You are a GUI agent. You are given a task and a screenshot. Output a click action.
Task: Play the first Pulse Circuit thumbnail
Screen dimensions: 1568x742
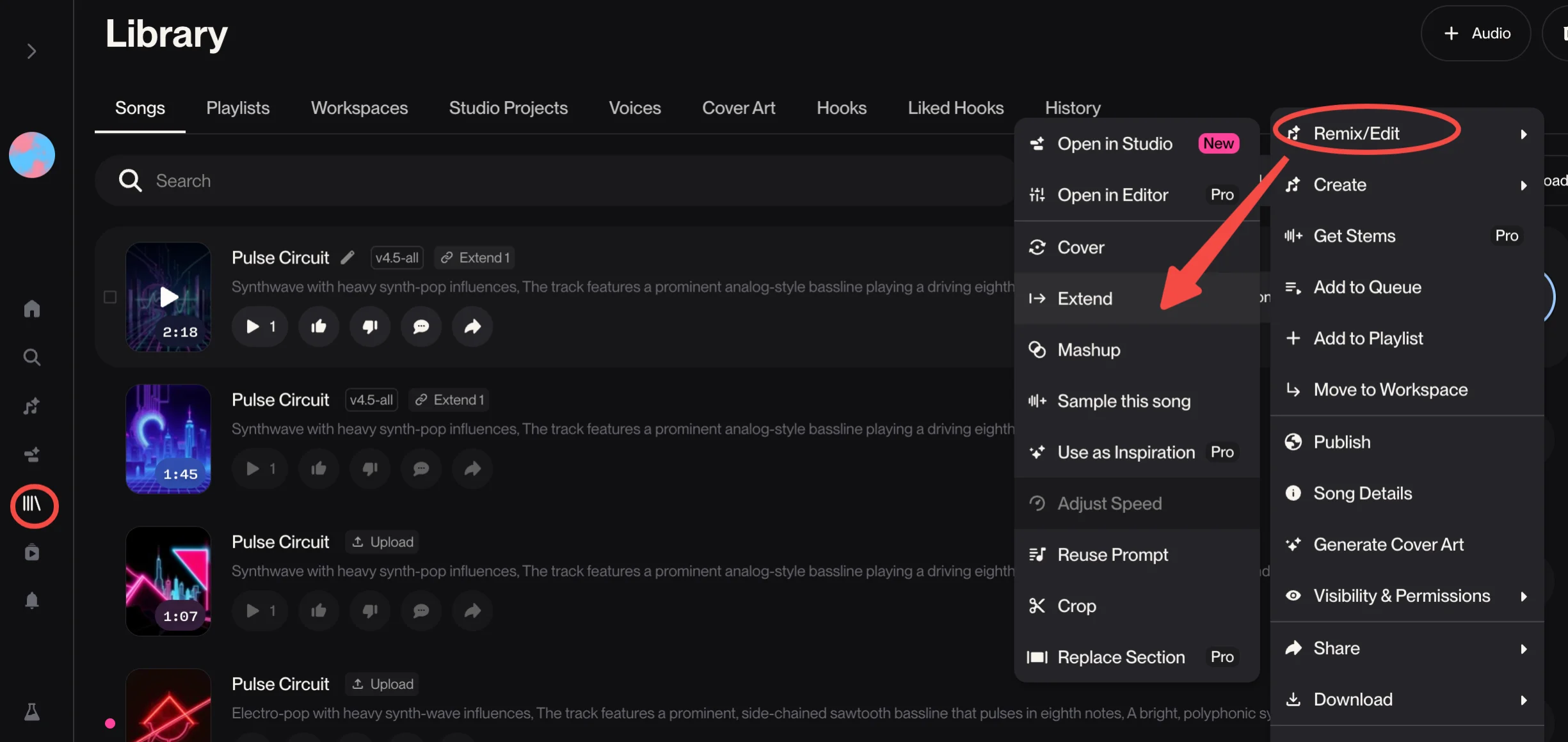(168, 297)
